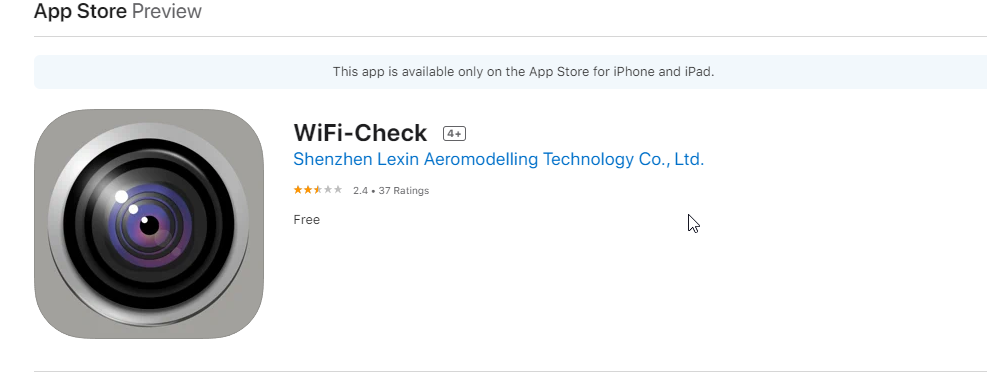Open Shenzhen Lexin Aeromodelling Technology developer link

499,159
